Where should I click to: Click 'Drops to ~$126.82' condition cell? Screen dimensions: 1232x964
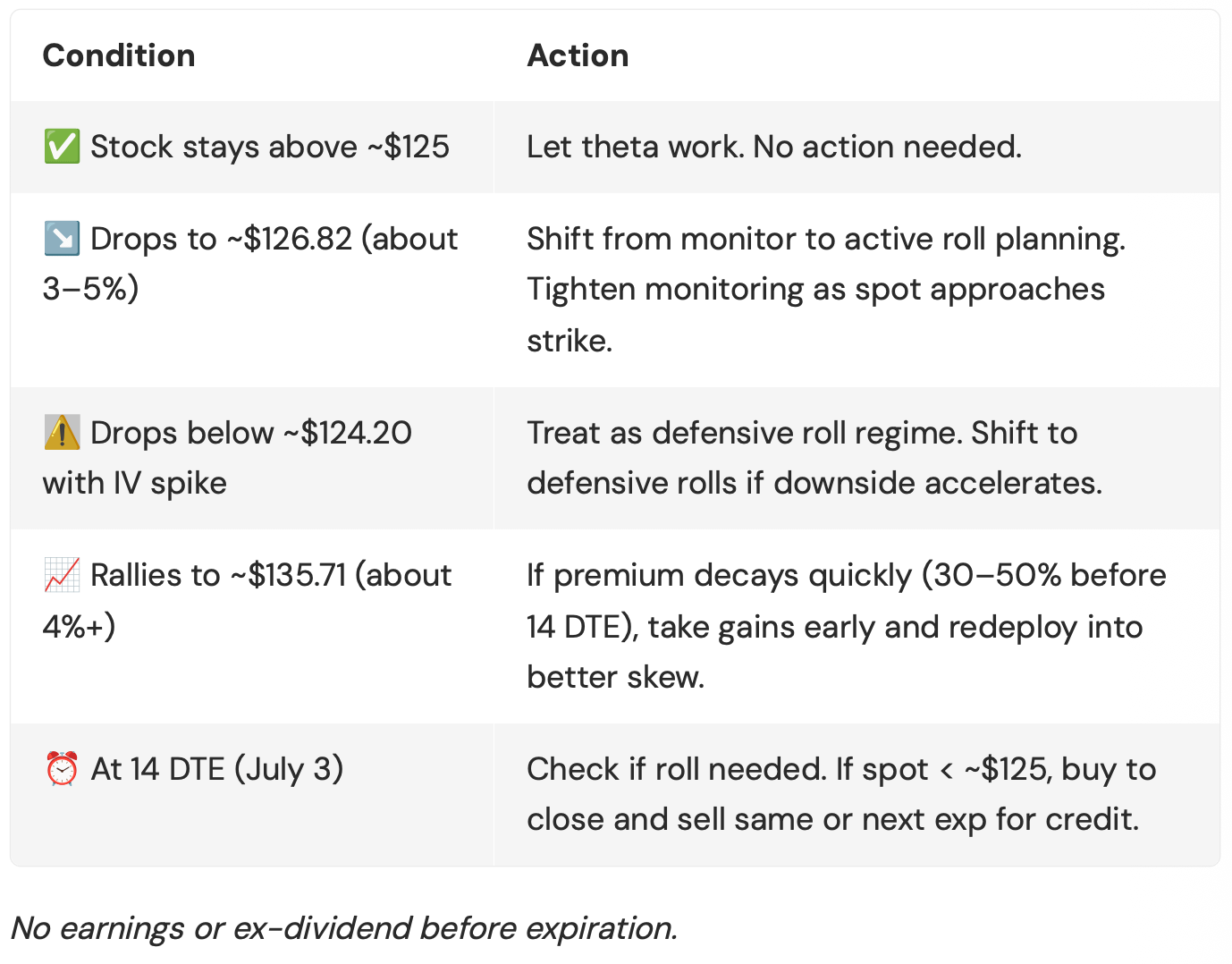click(x=252, y=290)
